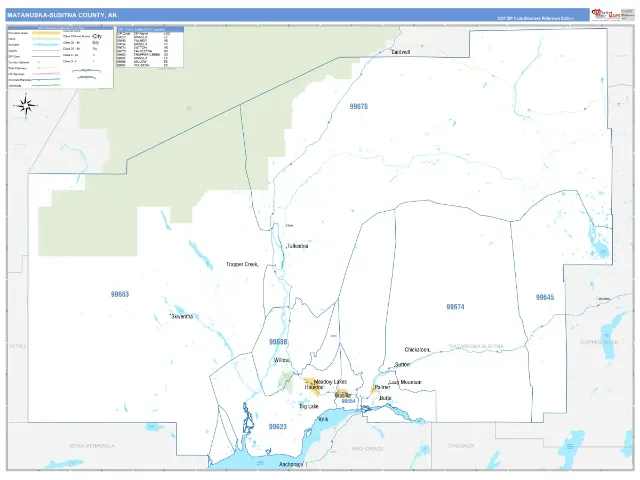Viewport: 640px width, 480px height.
Task: Click the Big Lake place label
Action: click(x=309, y=407)
